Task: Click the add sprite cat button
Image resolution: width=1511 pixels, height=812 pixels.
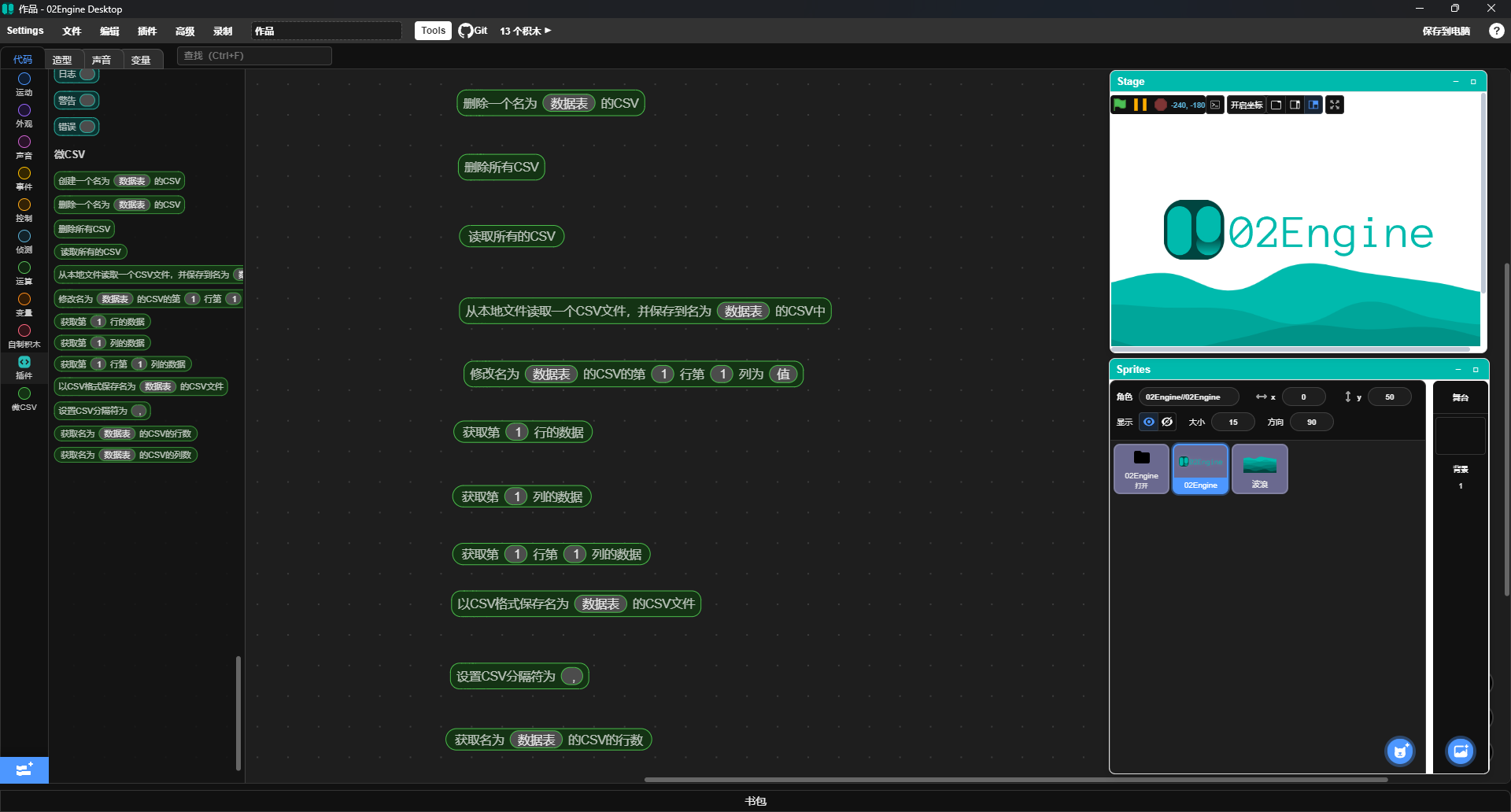Action: coord(1400,751)
